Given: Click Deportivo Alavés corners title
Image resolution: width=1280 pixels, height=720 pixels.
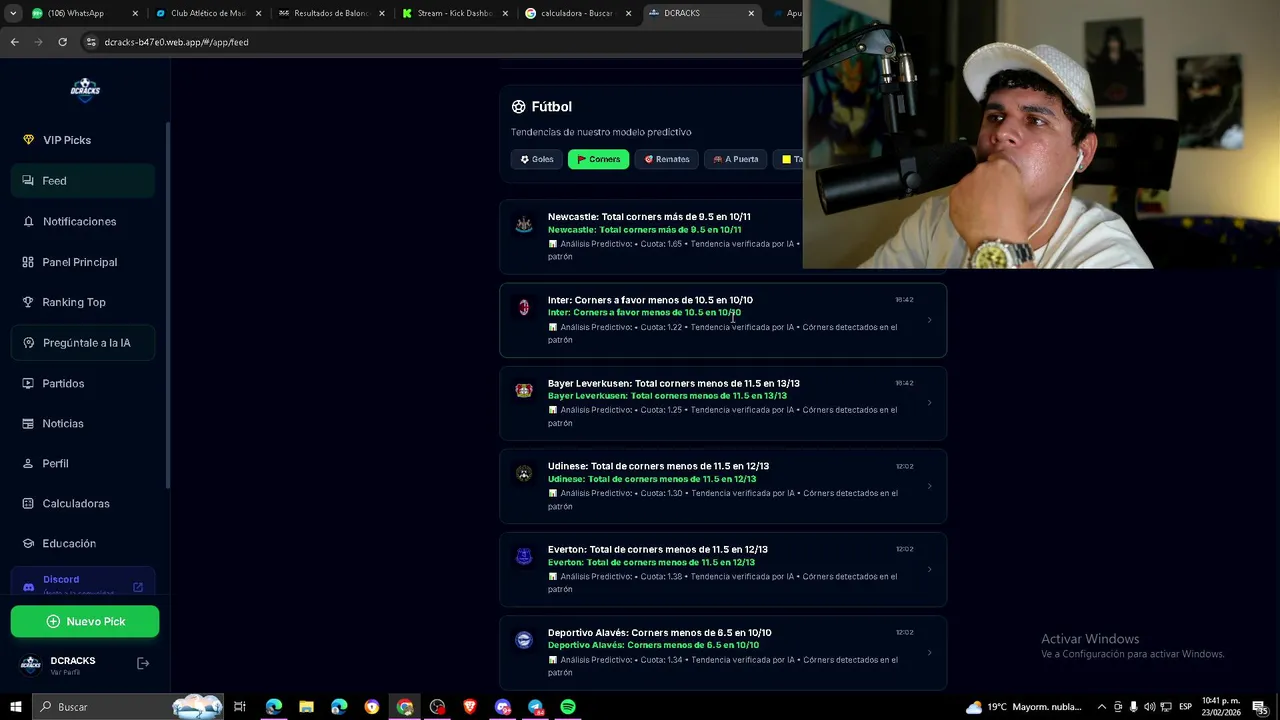Looking at the screenshot, I should point(659,633).
